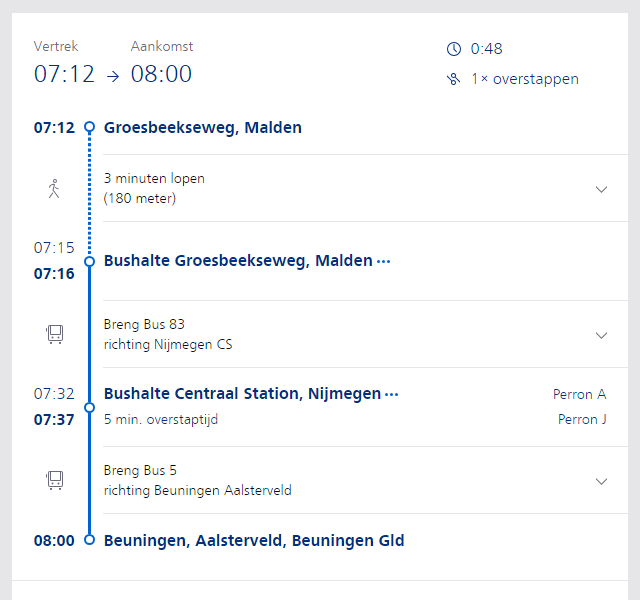Open more options for Bushalte Centraal Station, Nijmegen
This screenshot has width=640, height=600.
click(391, 394)
